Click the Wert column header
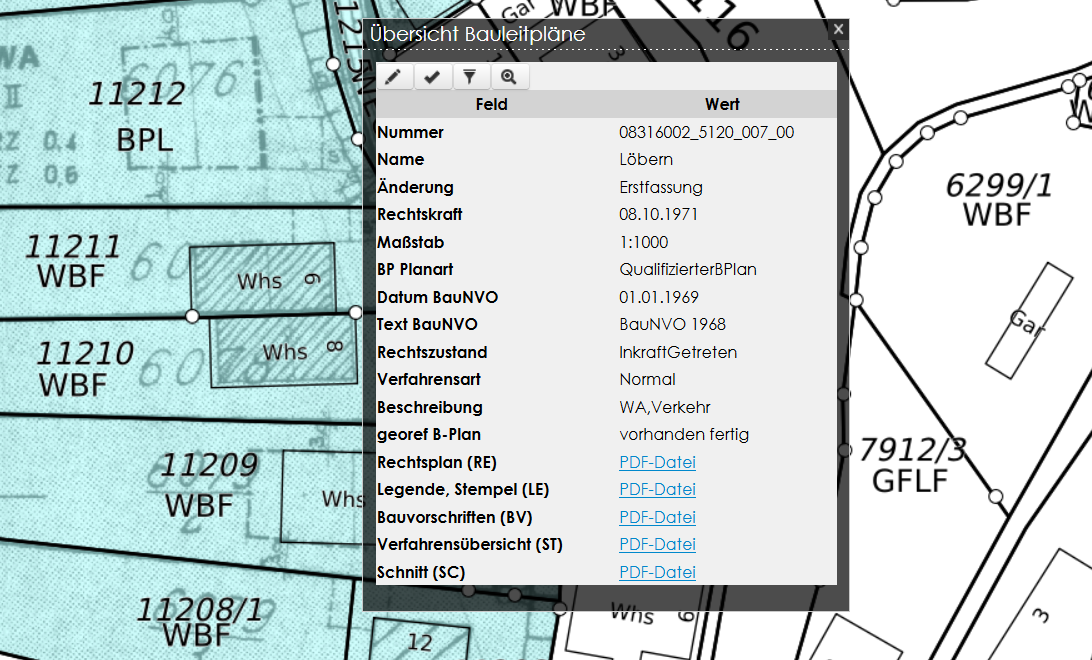 [722, 104]
